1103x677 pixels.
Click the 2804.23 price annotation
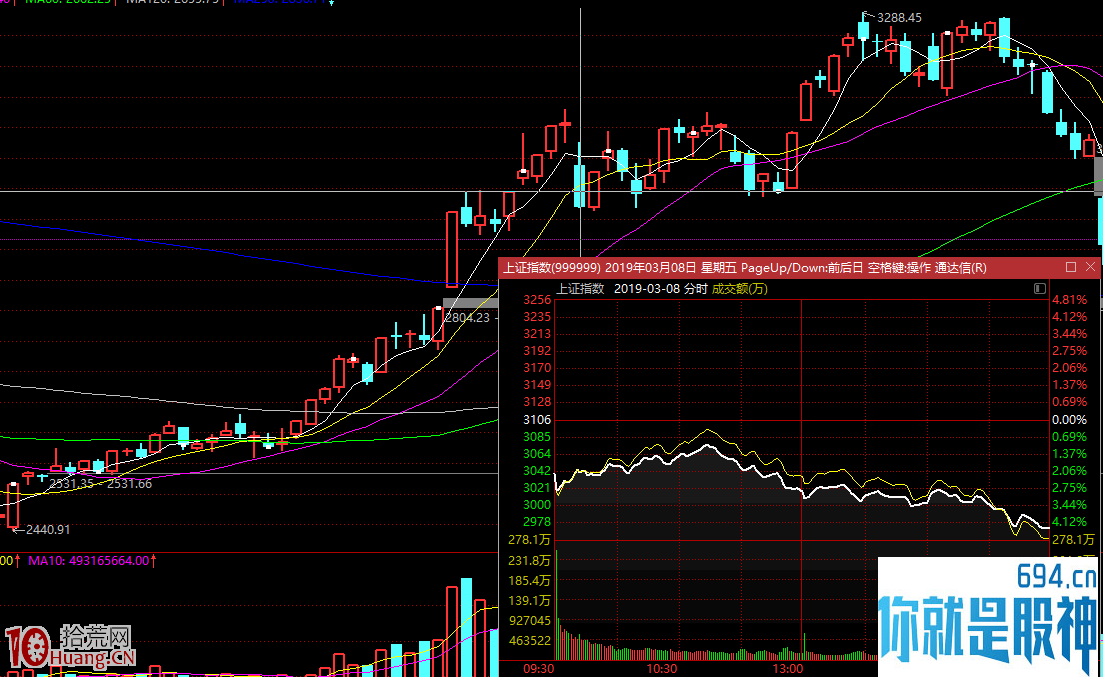pyautogui.click(x=467, y=317)
